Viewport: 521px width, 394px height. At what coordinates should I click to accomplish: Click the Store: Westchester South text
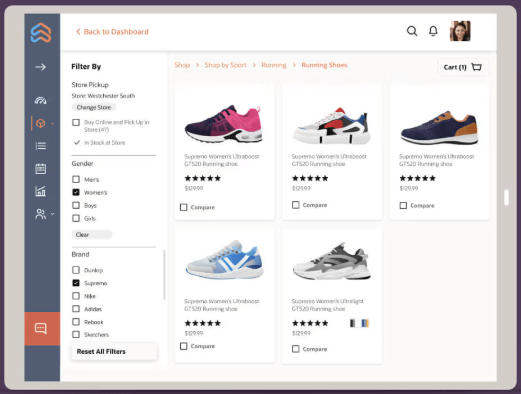[103, 96]
